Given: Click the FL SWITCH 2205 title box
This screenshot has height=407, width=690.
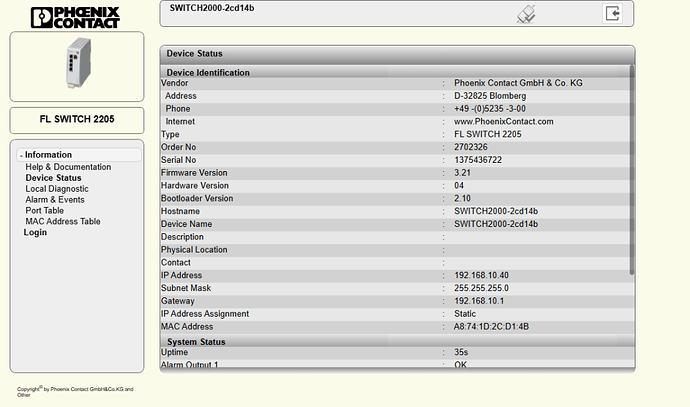Looking at the screenshot, I should point(76,119).
